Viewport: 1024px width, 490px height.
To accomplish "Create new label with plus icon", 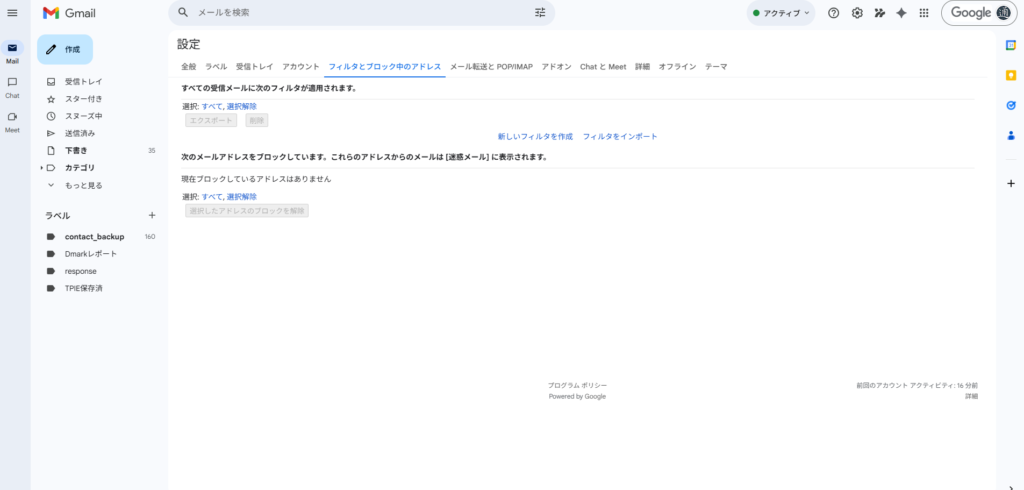I will coord(152,215).
